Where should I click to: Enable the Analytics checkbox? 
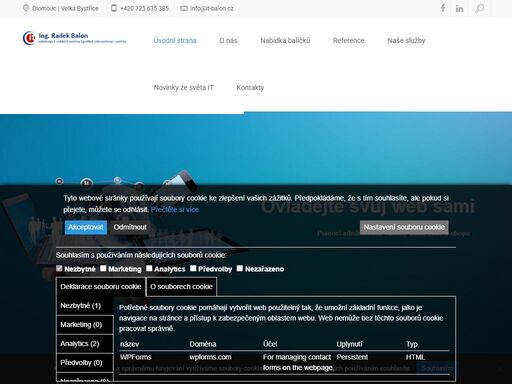click(x=149, y=268)
